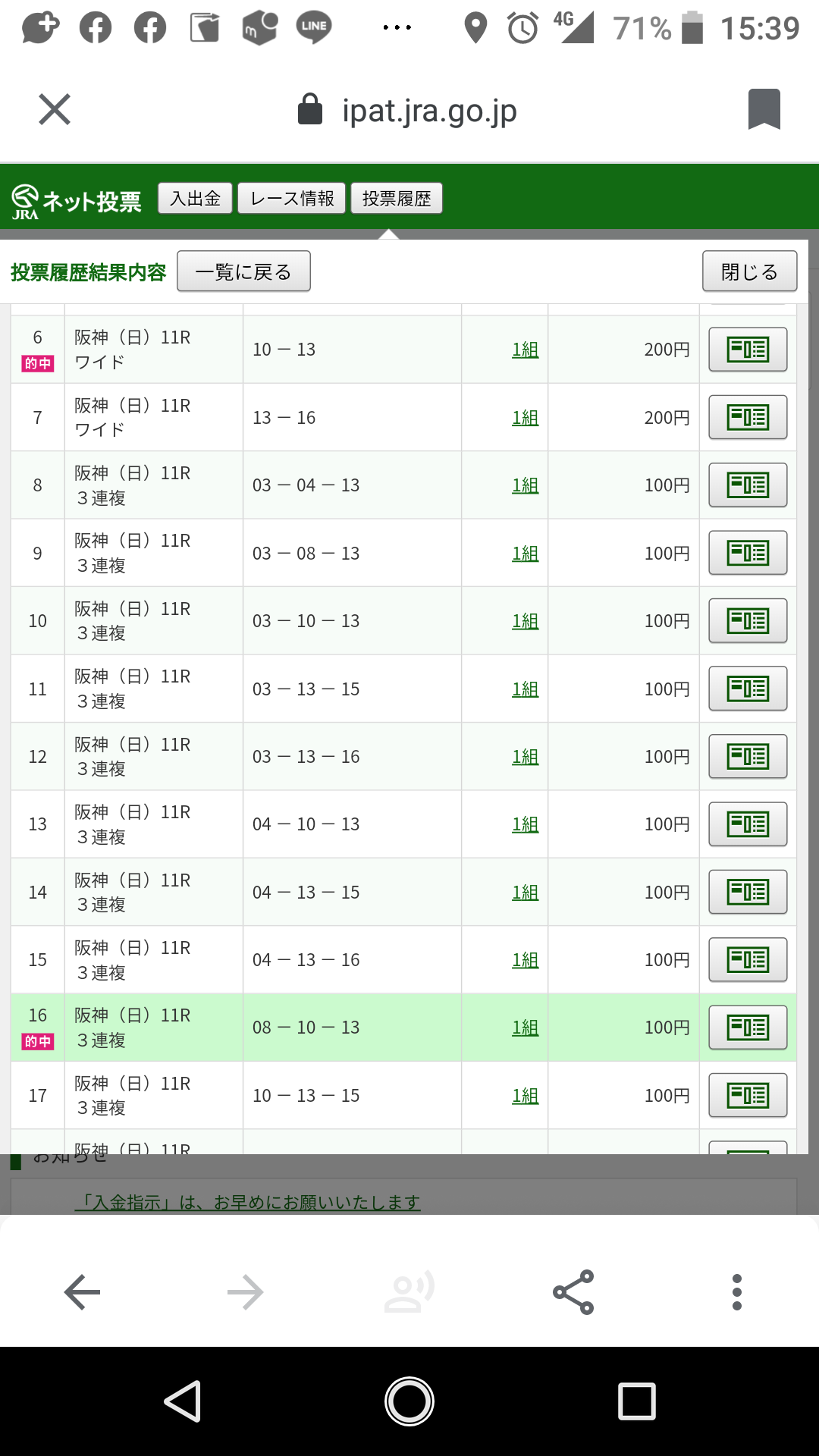Screen dimensions: 819x1456
Task: Open the レース情報 tab
Action: [x=292, y=199]
